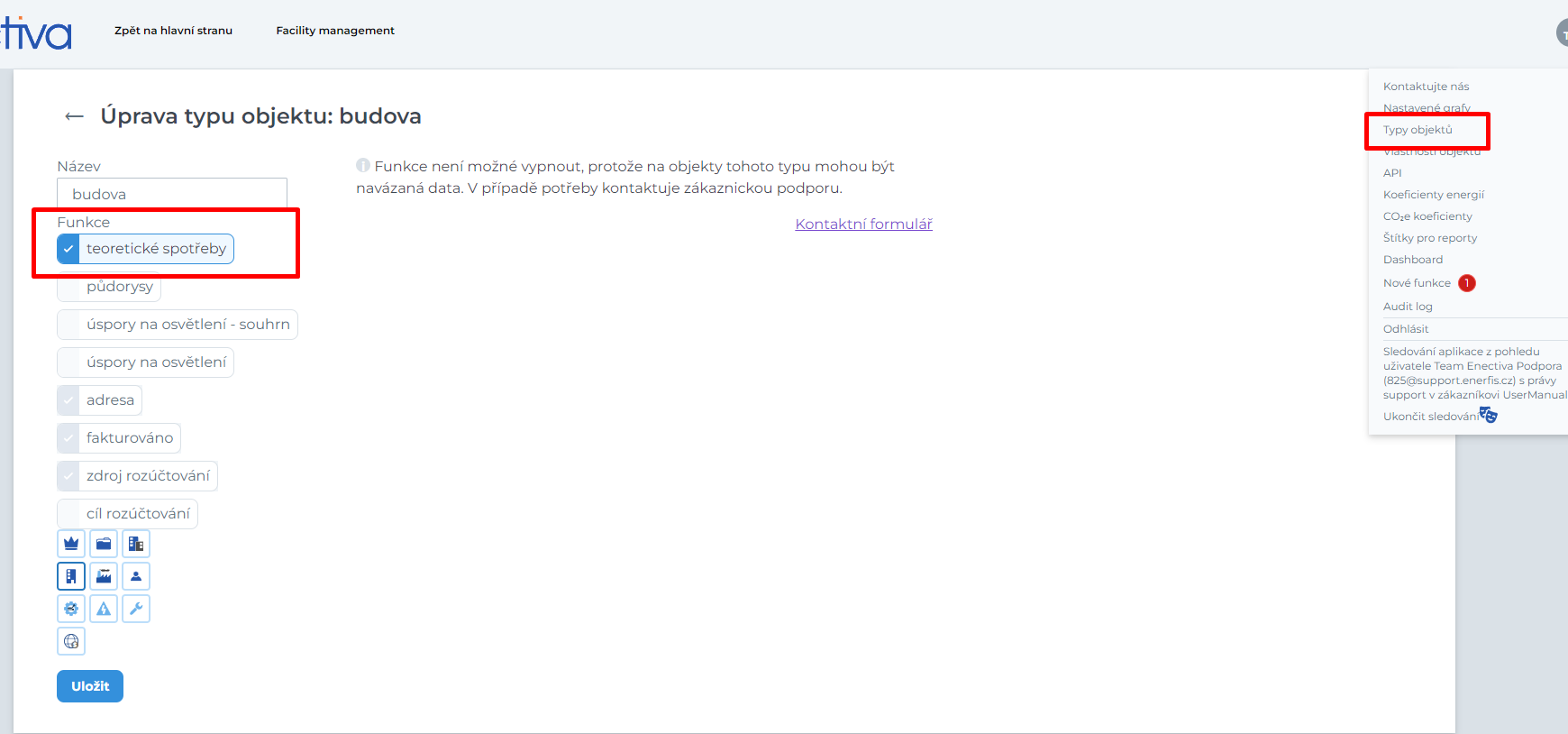Open the Kontaktní formulář link
The image size is (1568, 734).
click(x=863, y=224)
